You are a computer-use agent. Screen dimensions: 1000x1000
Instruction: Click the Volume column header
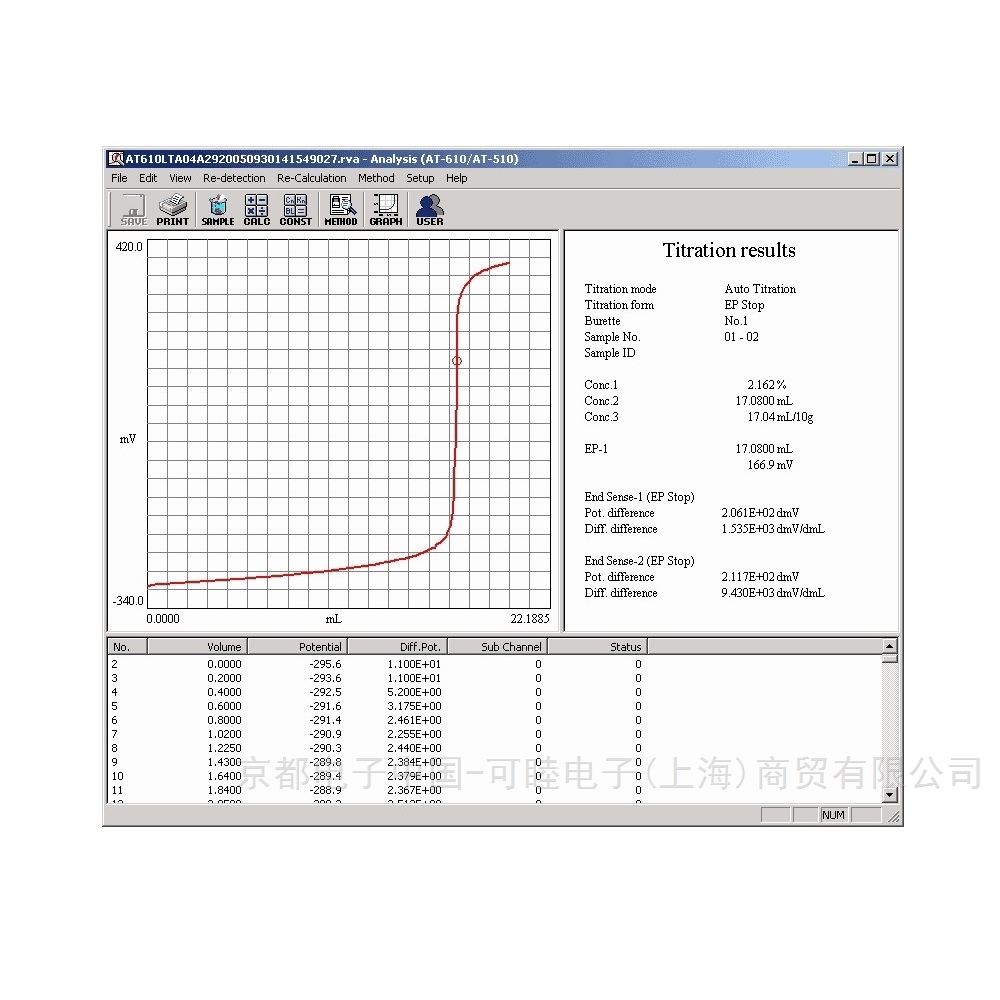[x=197, y=647]
